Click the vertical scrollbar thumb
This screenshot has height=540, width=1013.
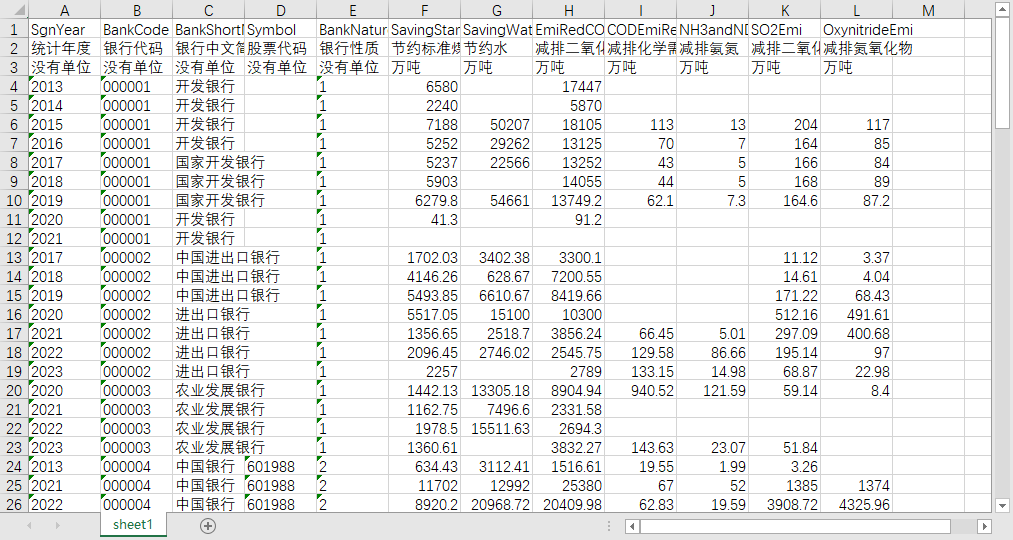[1002, 74]
